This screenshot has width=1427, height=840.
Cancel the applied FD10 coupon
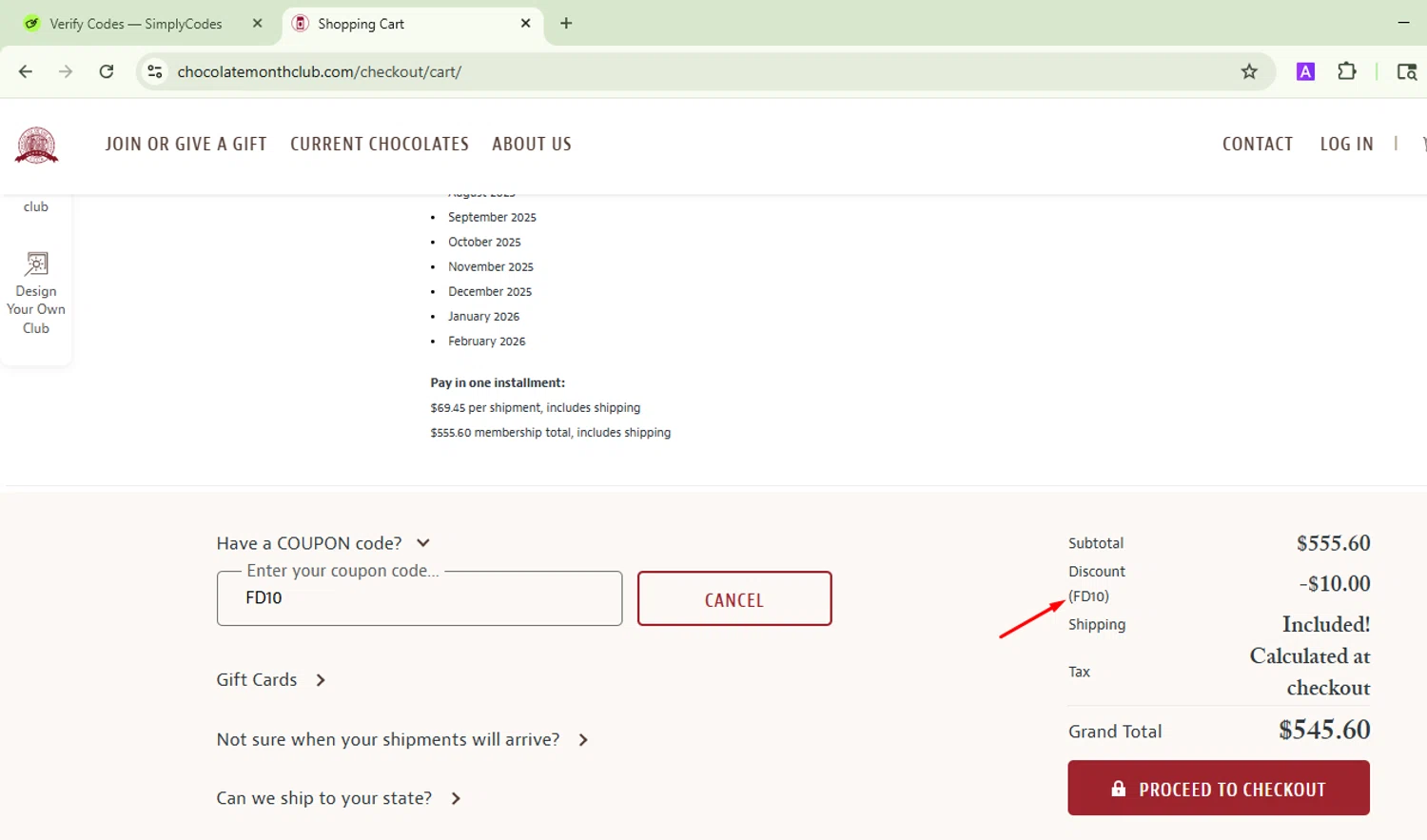click(734, 598)
